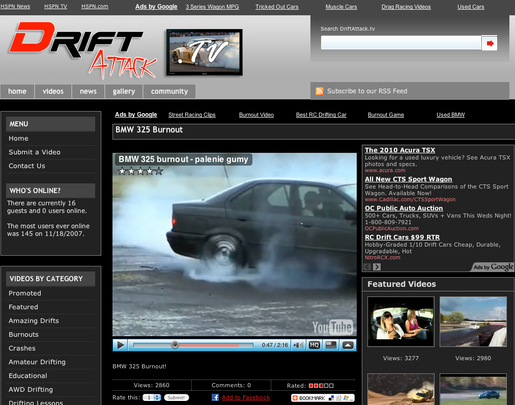Click the Drift Attack logo
Image resolution: width=515 pixels, height=405 pixels.
pos(83,50)
